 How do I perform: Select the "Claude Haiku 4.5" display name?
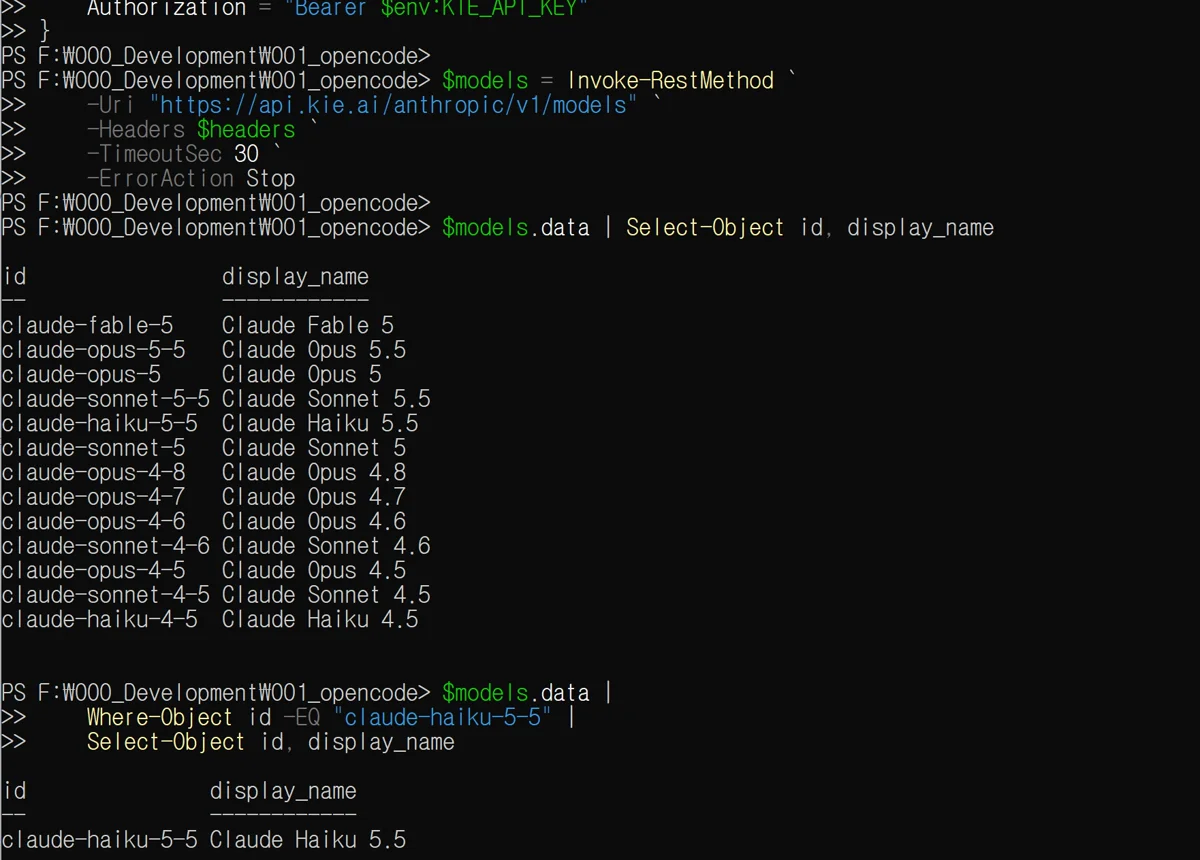pyautogui.click(x=320, y=620)
